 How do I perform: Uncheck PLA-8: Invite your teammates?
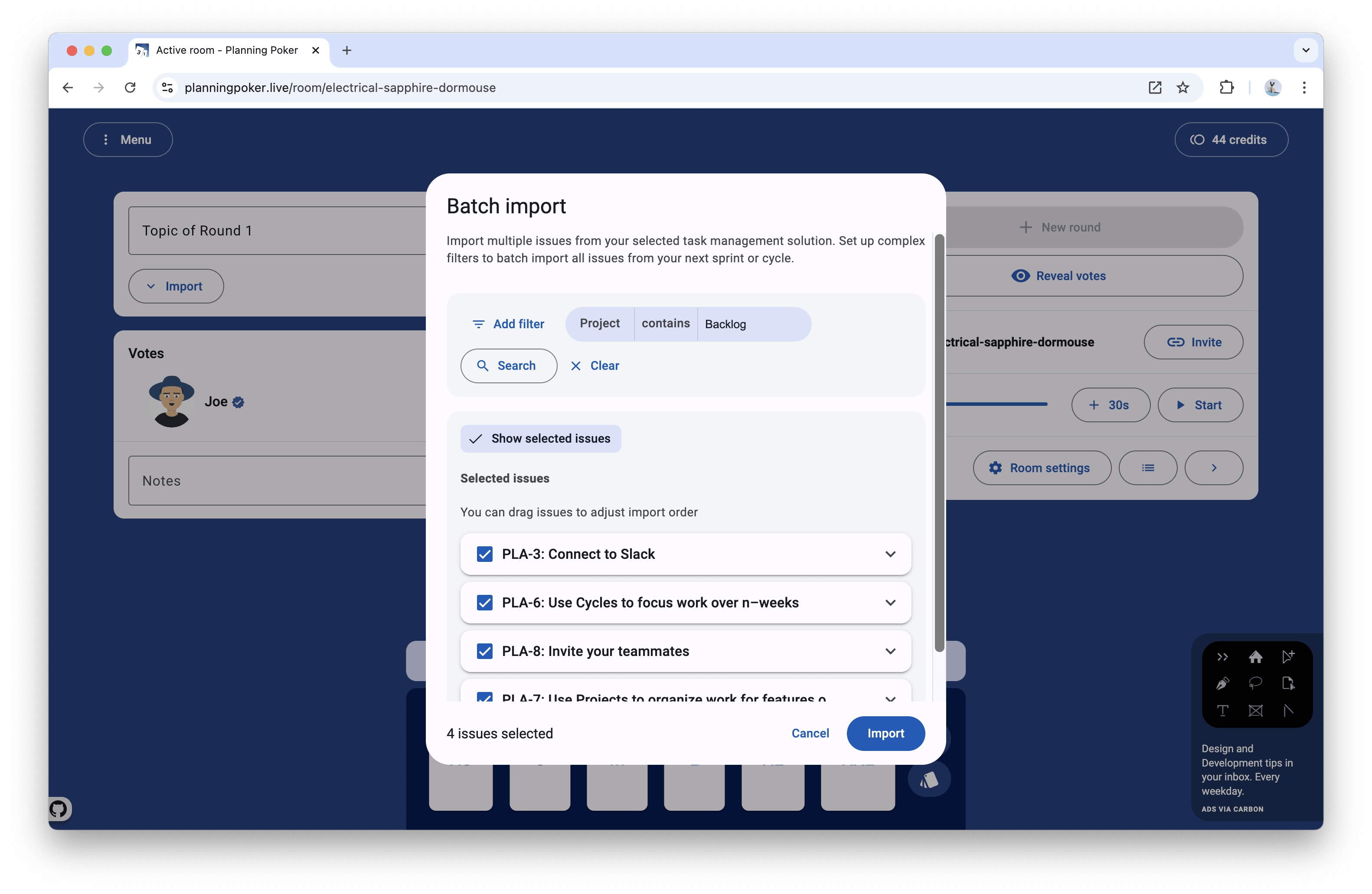click(x=485, y=651)
